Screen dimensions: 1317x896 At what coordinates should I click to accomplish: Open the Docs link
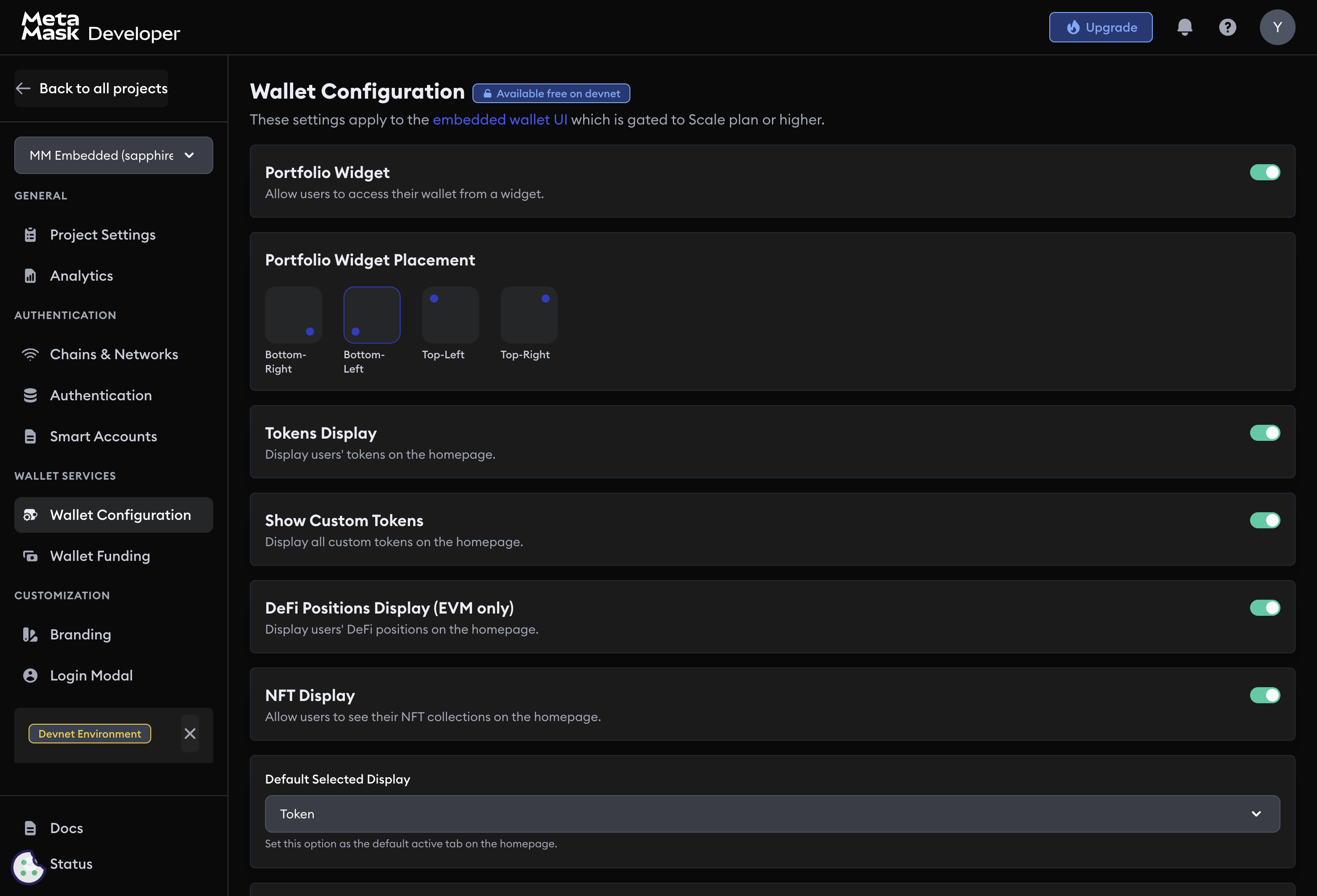click(x=66, y=828)
